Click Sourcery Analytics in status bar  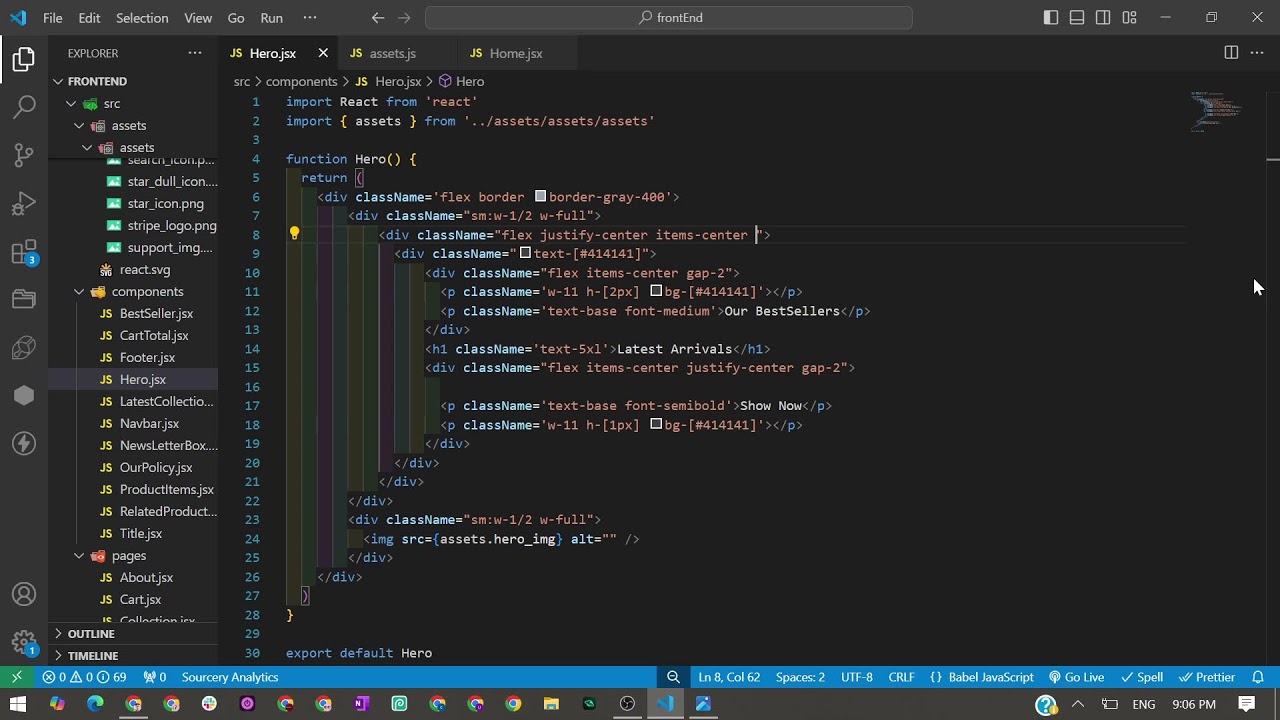pyautogui.click(x=230, y=677)
